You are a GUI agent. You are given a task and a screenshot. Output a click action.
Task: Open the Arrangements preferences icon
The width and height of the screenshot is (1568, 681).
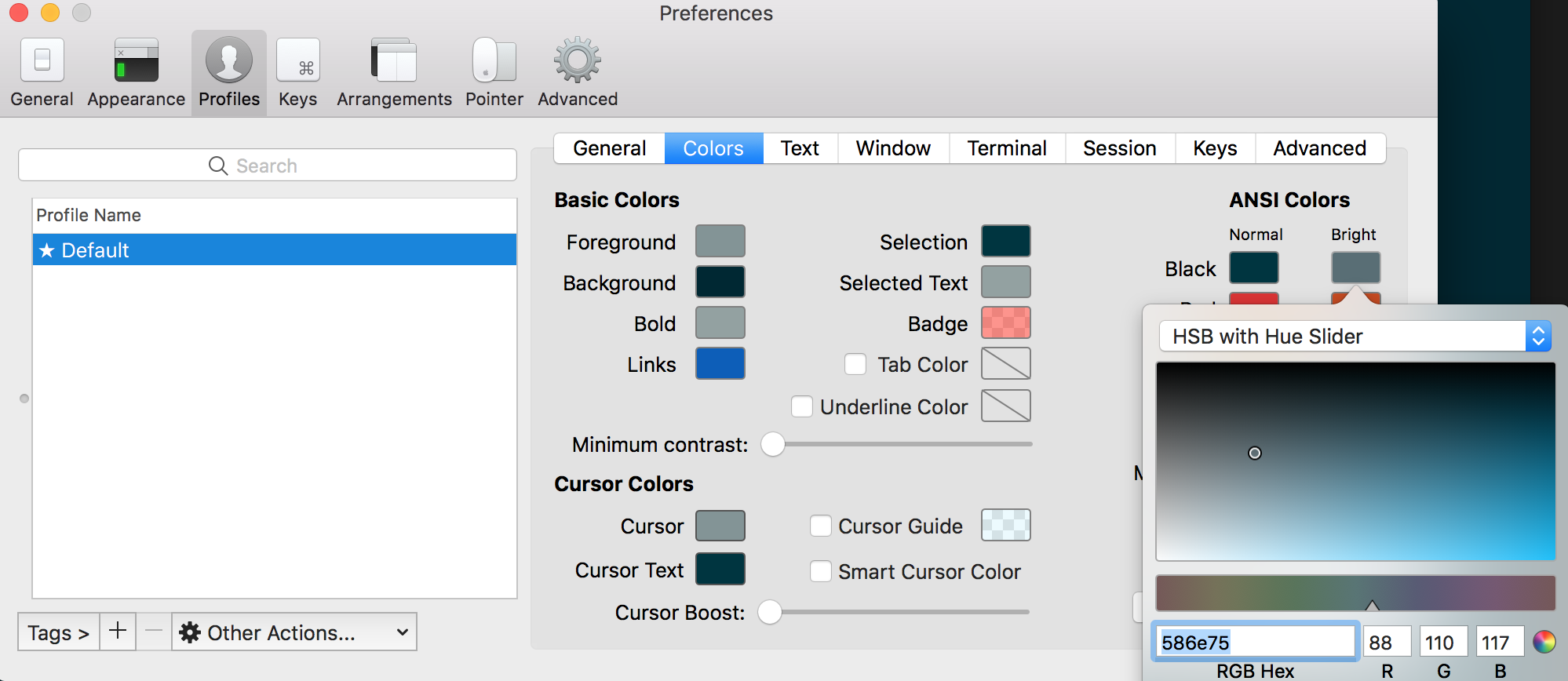pos(394,60)
